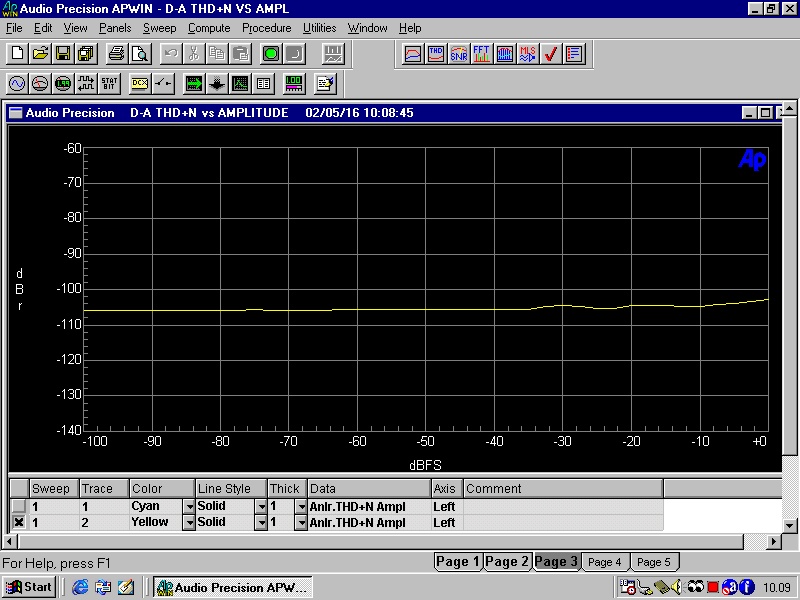Viewport: 800px width, 600px height.
Task: Click the Data column header
Action: tap(369, 489)
